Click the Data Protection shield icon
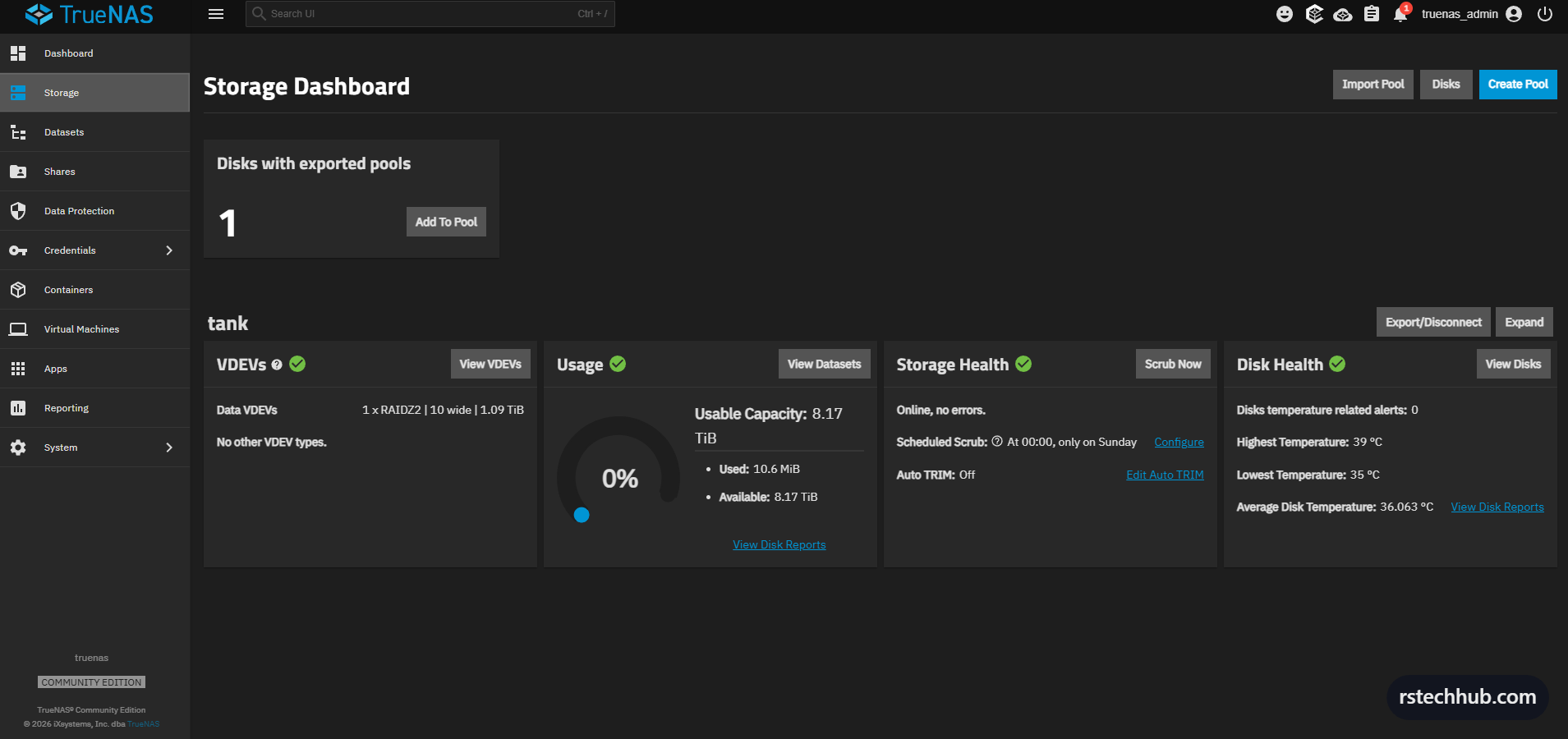 [18, 211]
